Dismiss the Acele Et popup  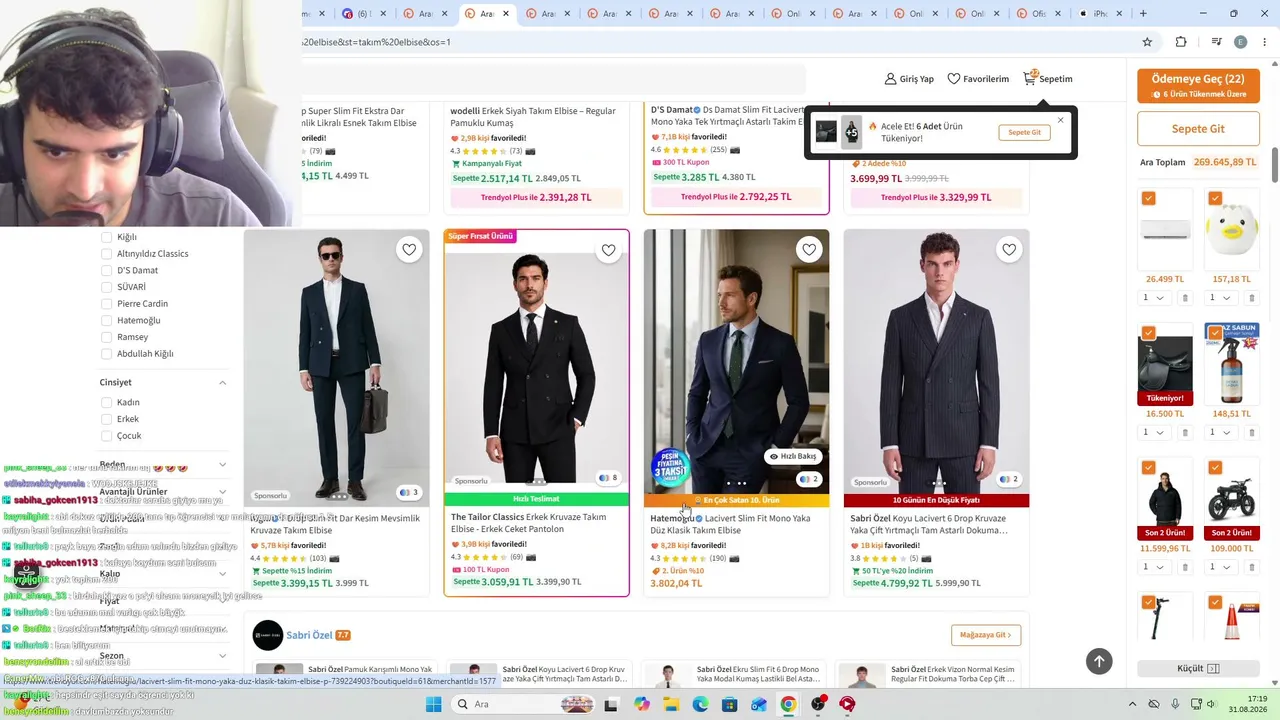coord(1060,120)
